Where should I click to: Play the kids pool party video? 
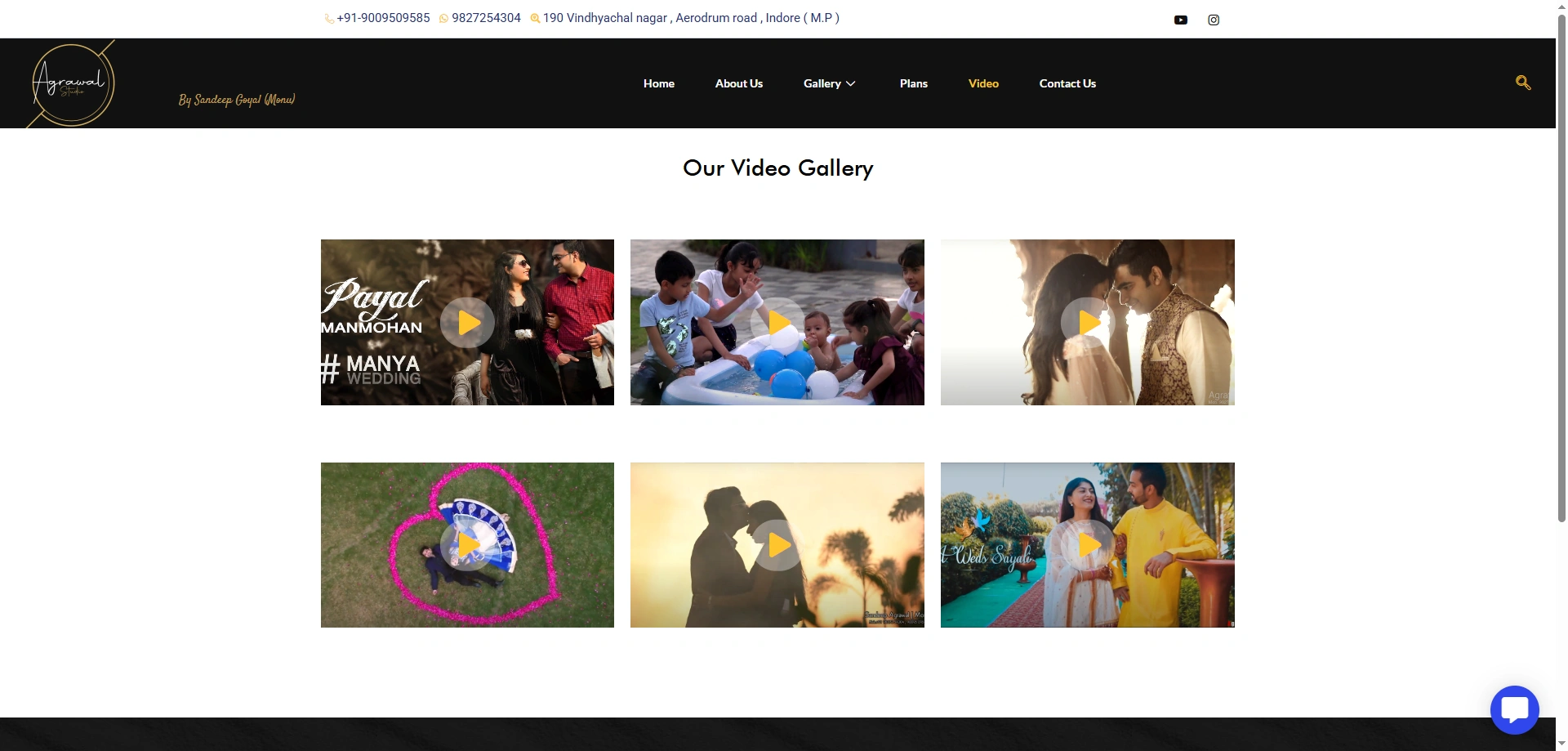(x=777, y=323)
